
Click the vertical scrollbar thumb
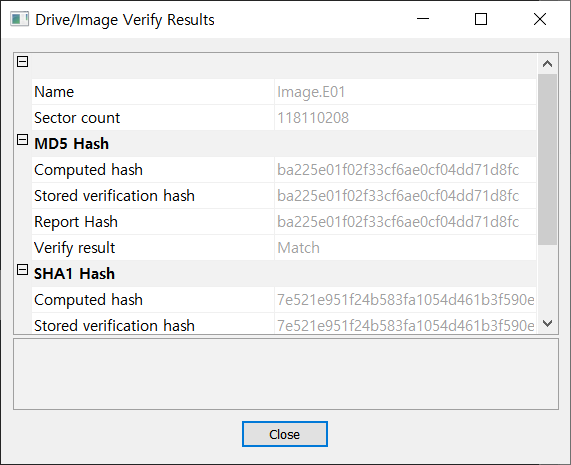point(547,159)
